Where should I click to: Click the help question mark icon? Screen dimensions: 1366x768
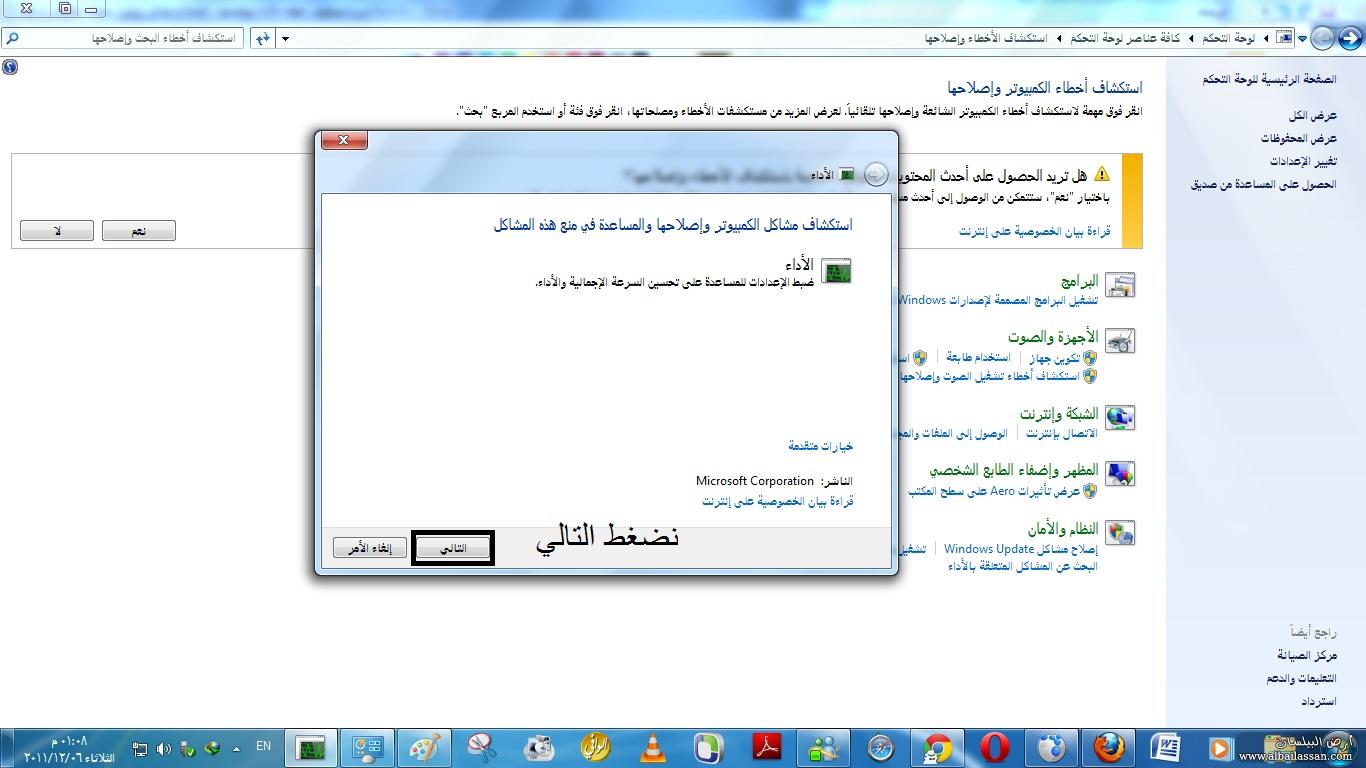click(x=10, y=68)
